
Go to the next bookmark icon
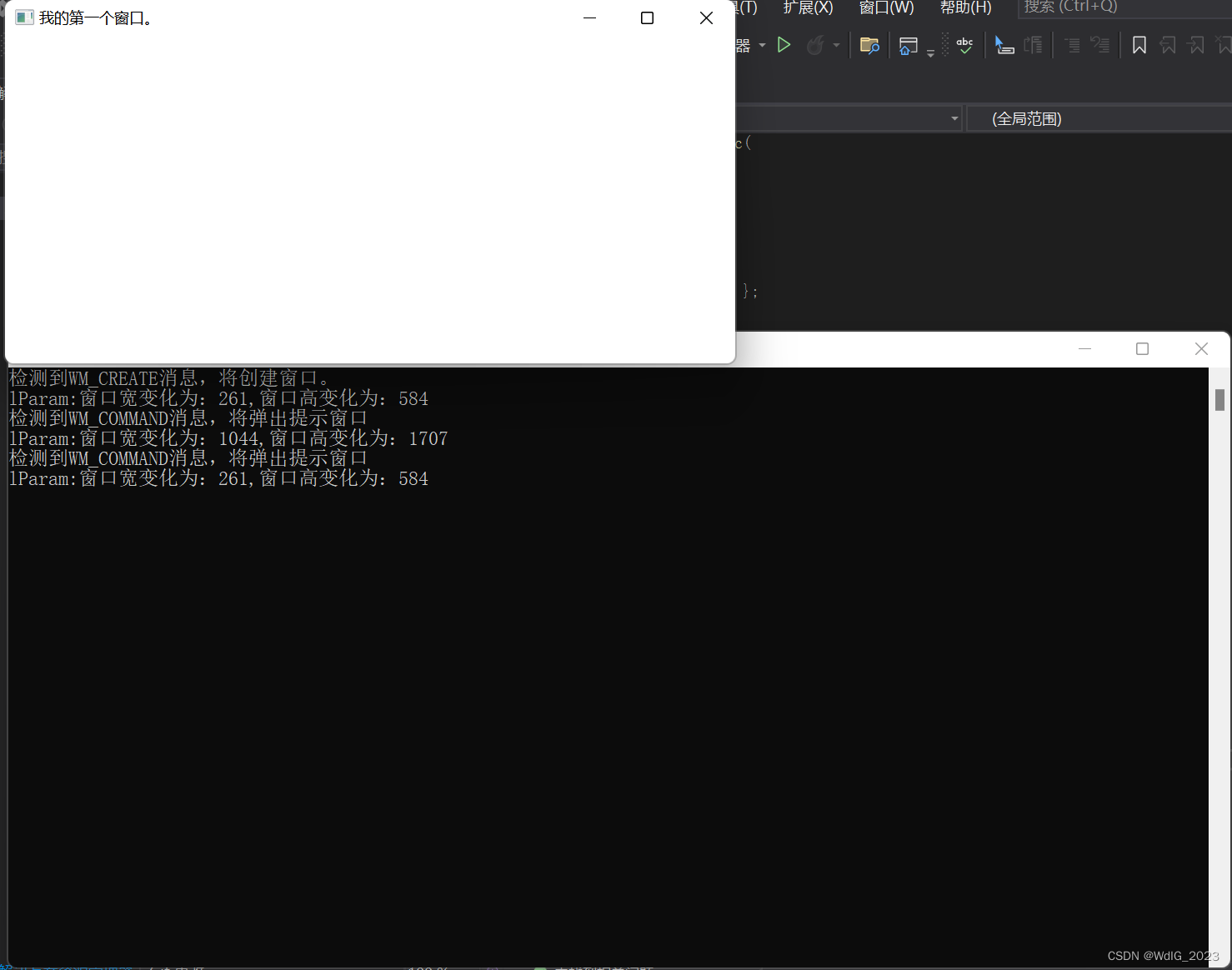coord(1196,45)
